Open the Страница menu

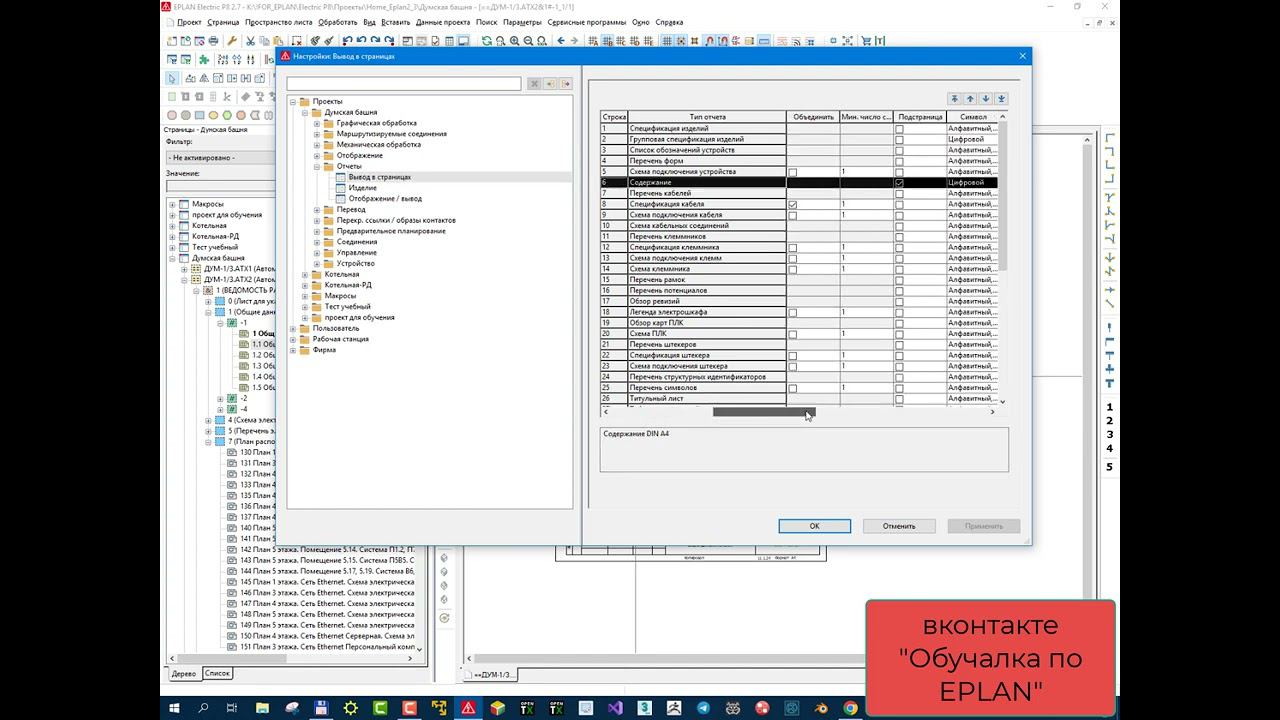pos(223,22)
